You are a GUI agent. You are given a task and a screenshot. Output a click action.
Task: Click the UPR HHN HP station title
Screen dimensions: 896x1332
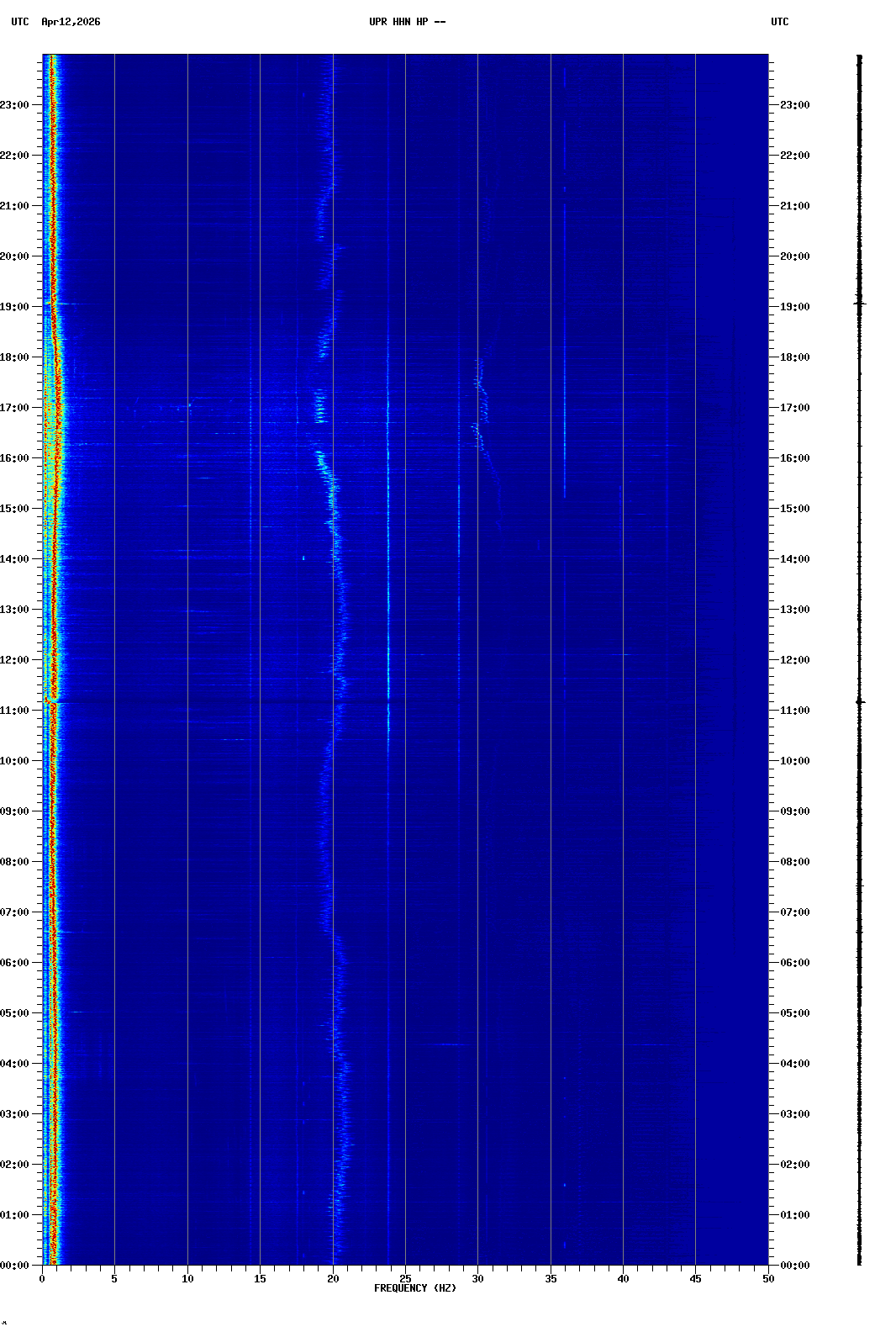(x=407, y=22)
